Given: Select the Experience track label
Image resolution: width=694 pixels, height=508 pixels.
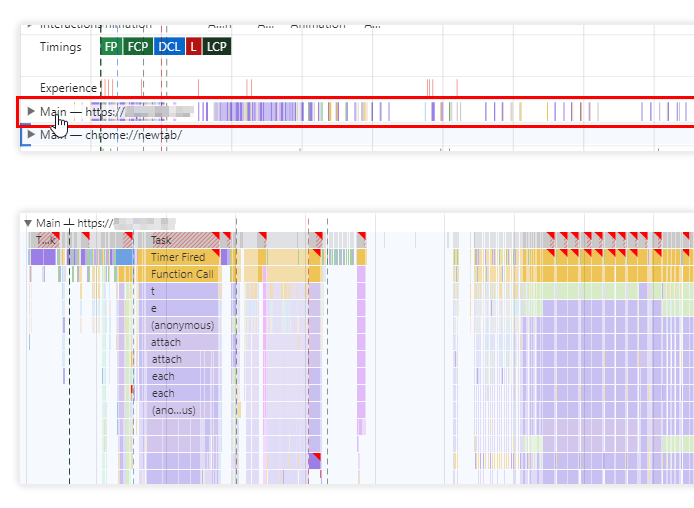Looking at the screenshot, I should pyautogui.click(x=68, y=88).
